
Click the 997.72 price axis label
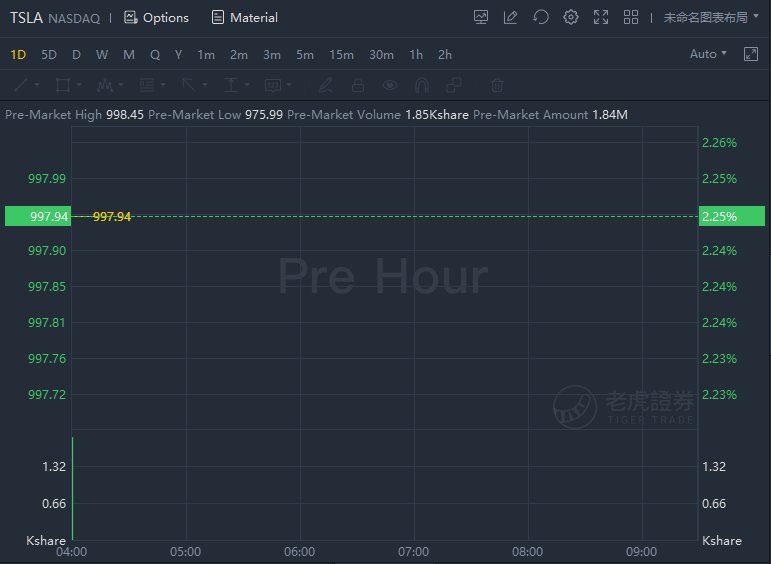[x=47, y=394]
